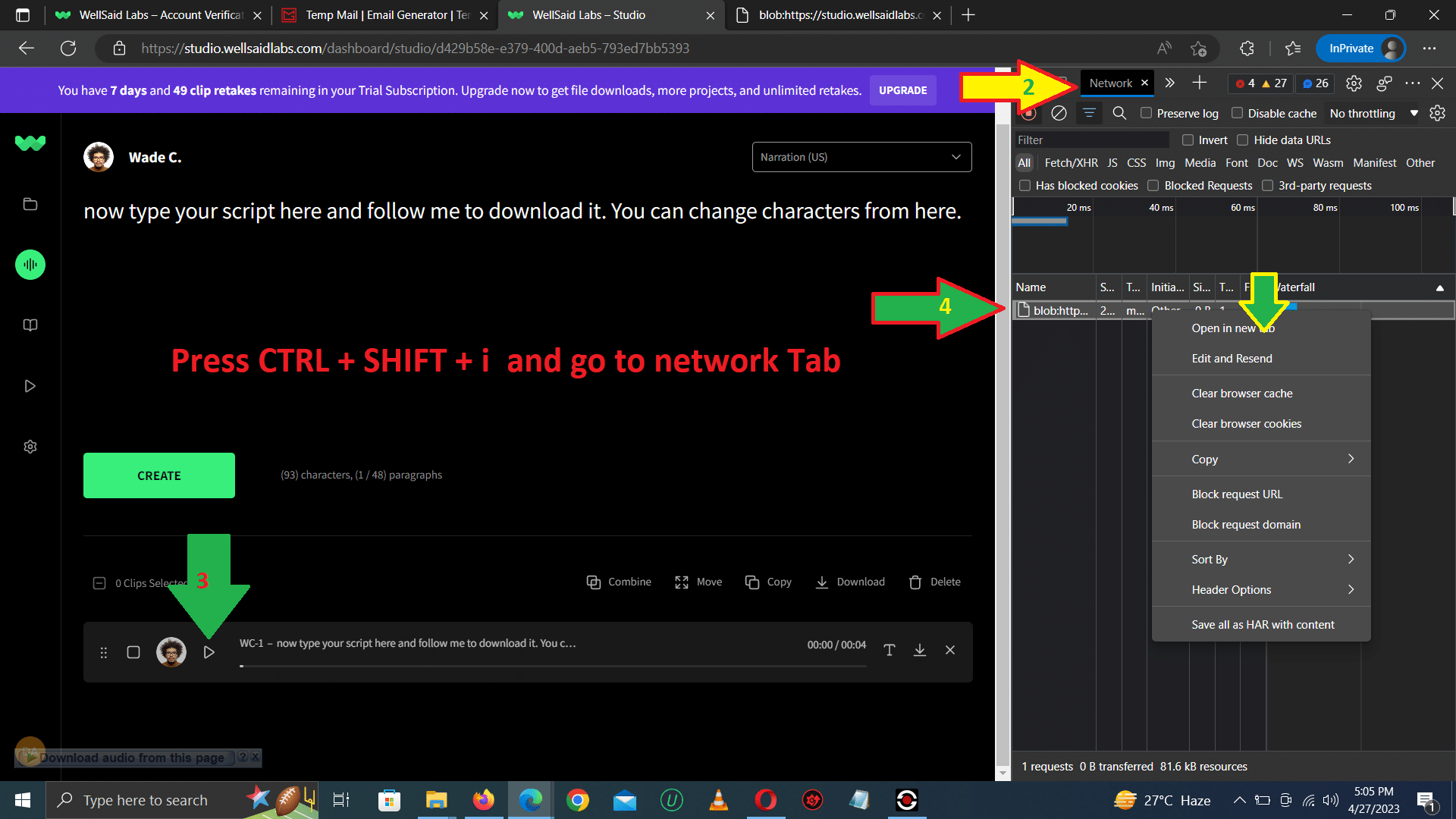
Task: Select the green audio waveform studio icon
Action: (30, 265)
